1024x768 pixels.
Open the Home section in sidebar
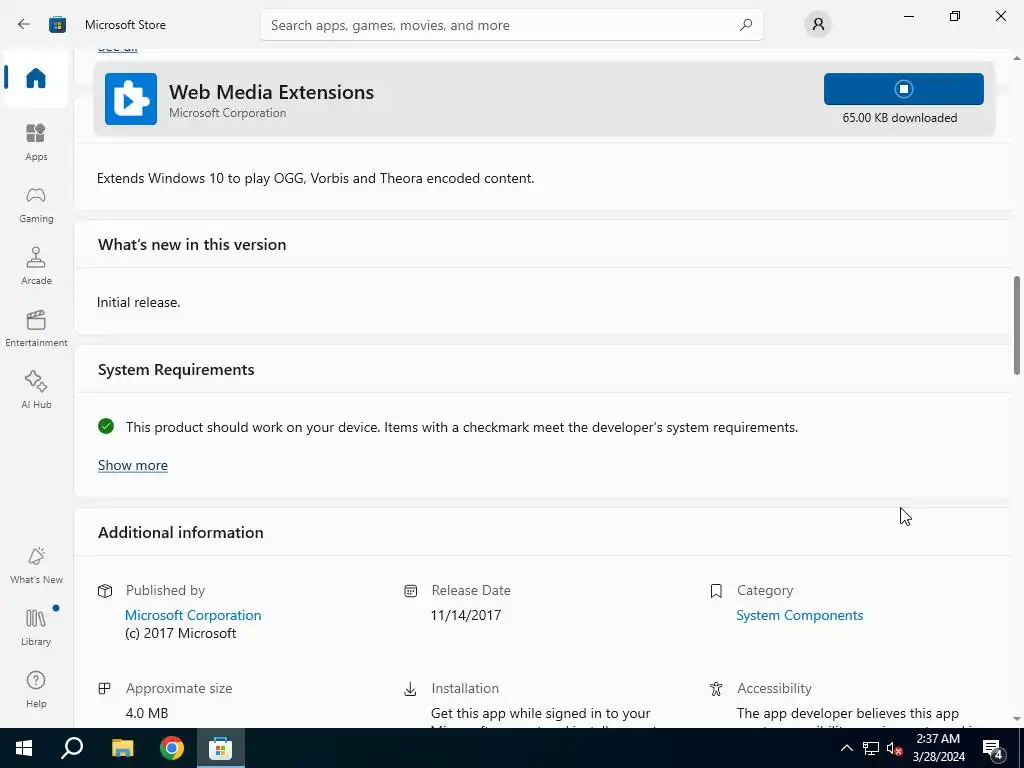click(36, 78)
